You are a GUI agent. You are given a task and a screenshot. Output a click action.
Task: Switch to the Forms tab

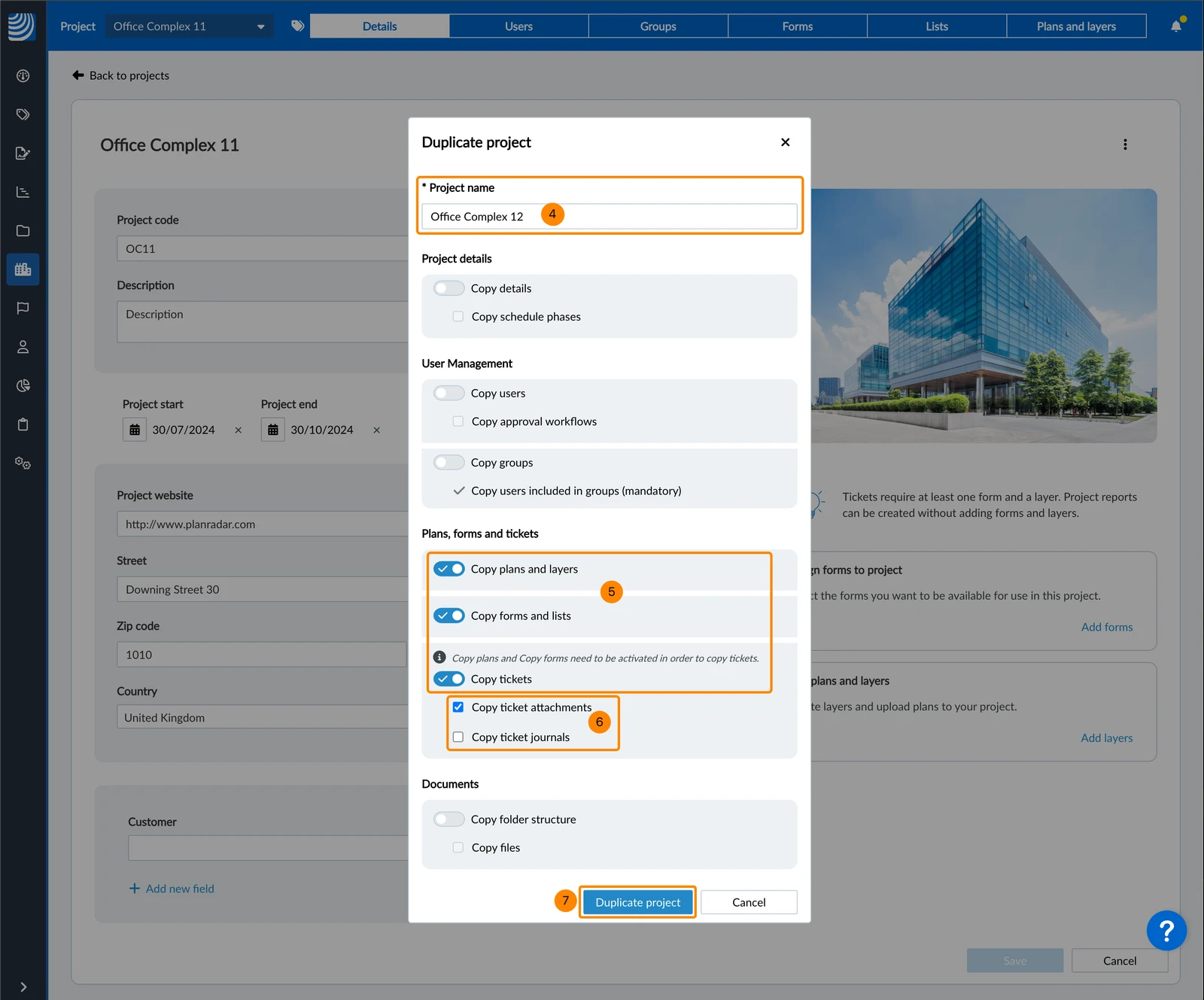pyautogui.click(x=797, y=26)
